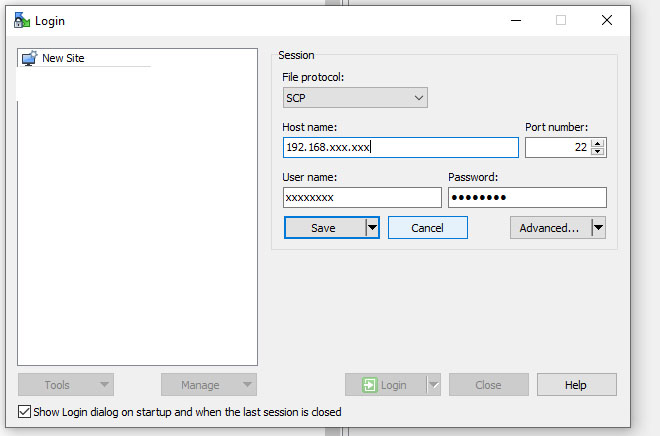Expand the Advanced button dropdown arrow
The image size is (660, 436).
(x=599, y=228)
